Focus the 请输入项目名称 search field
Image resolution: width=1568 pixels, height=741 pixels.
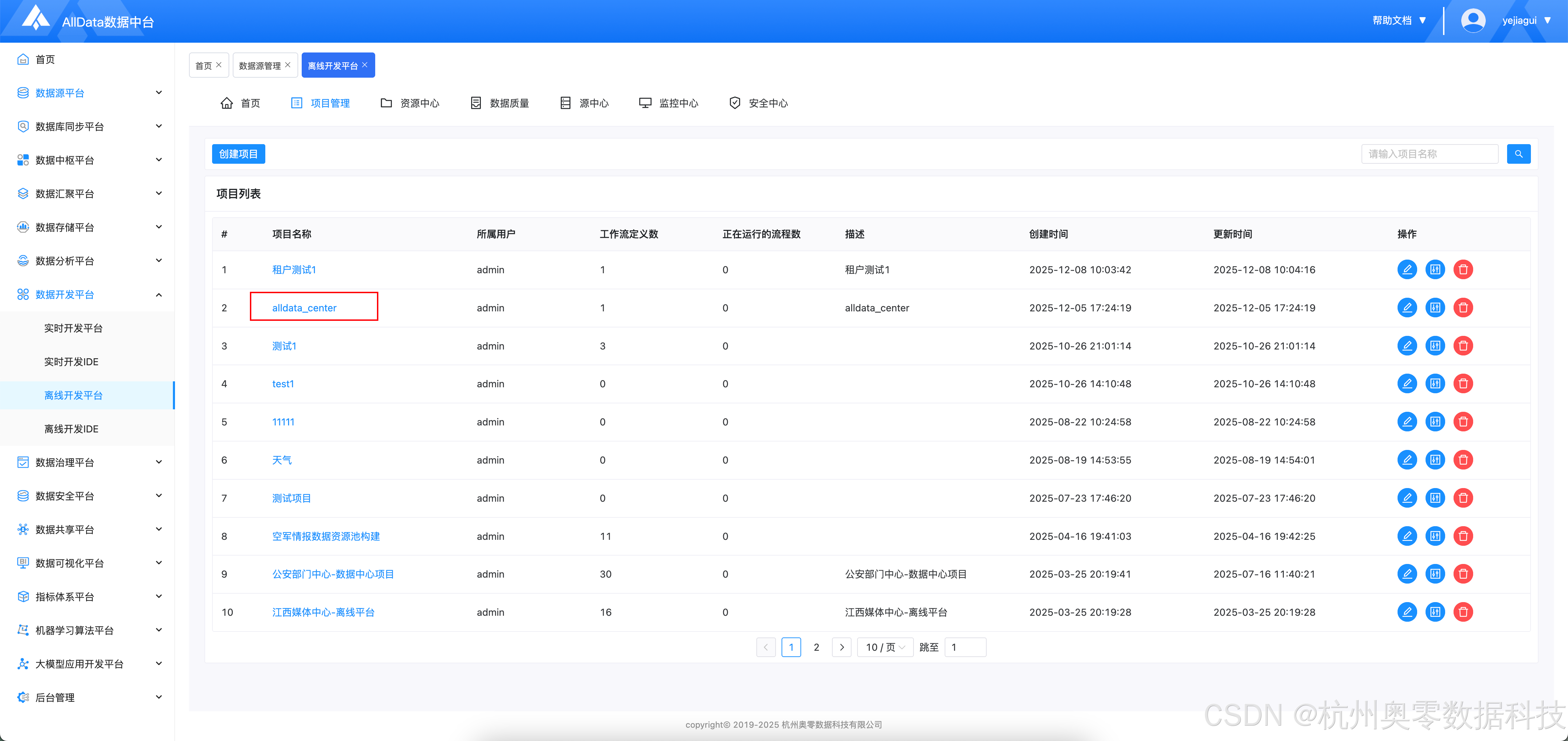(x=1429, y=154)
